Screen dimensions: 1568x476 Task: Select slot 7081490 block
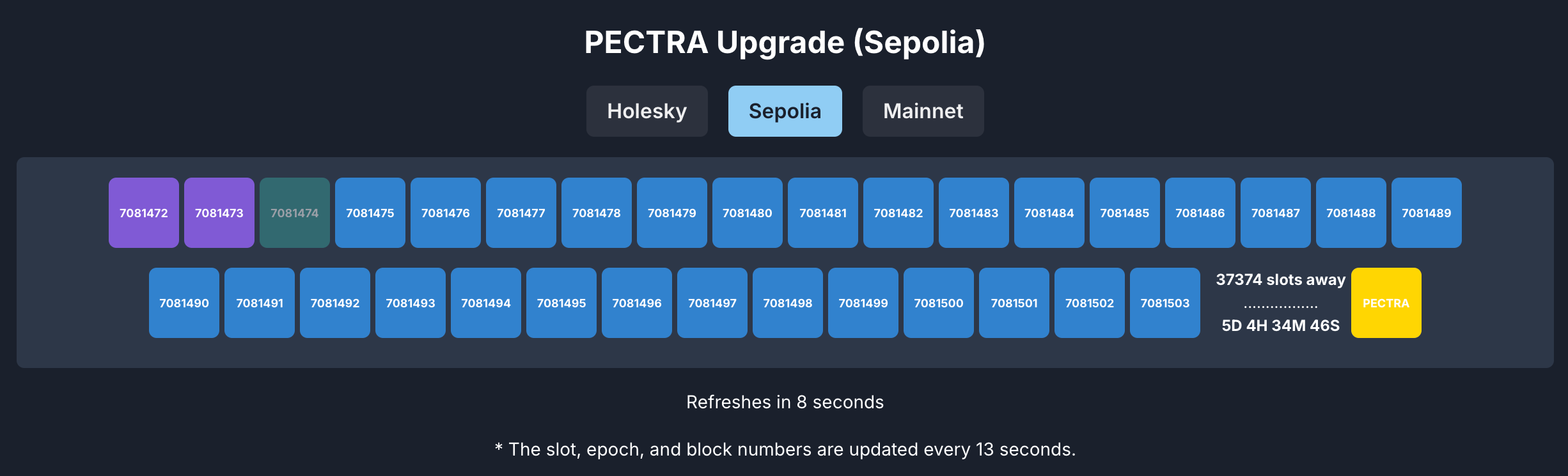click(x=184, y=303)
